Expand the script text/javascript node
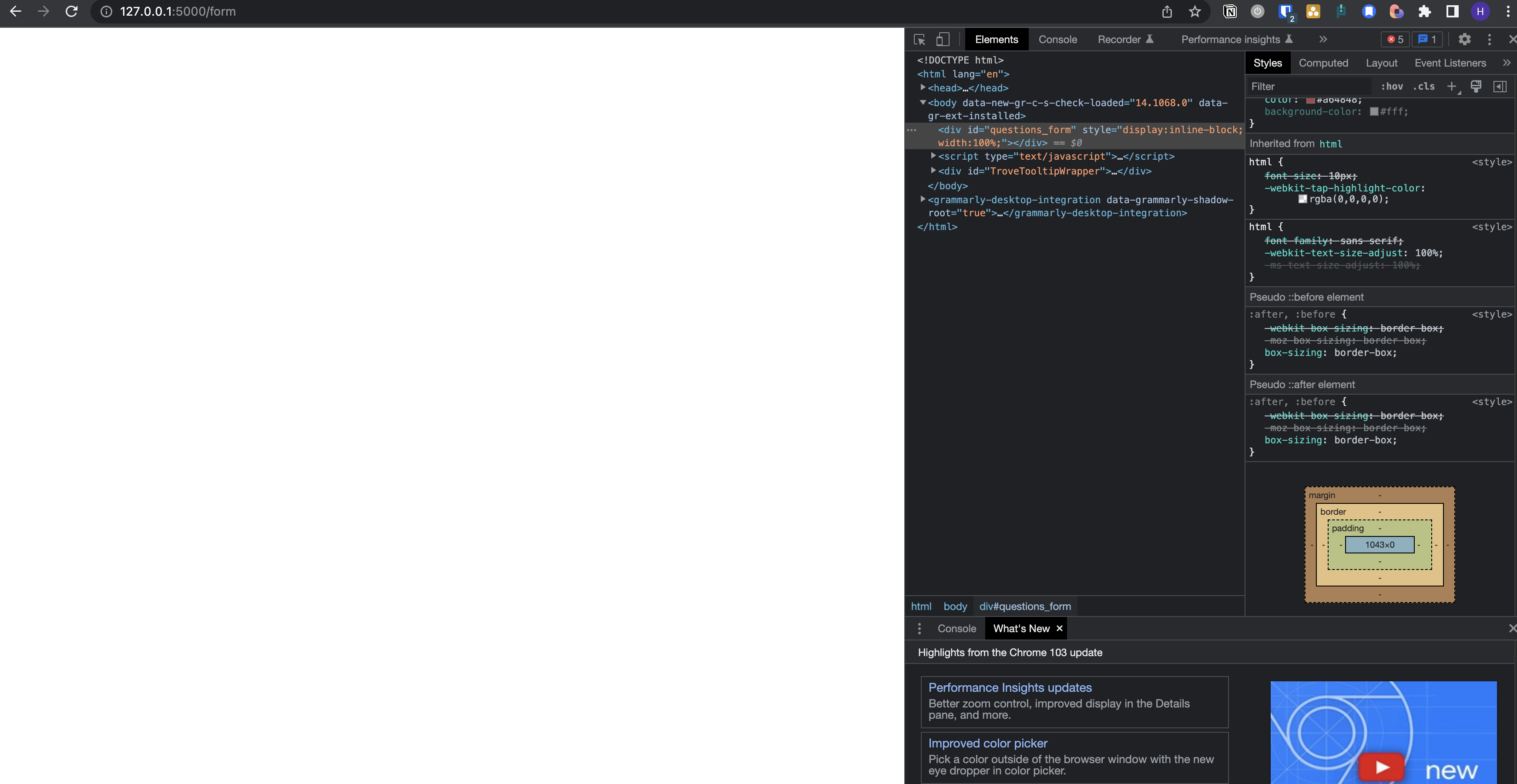Screen dimensions: 1517x784 (x=933, y=156)
